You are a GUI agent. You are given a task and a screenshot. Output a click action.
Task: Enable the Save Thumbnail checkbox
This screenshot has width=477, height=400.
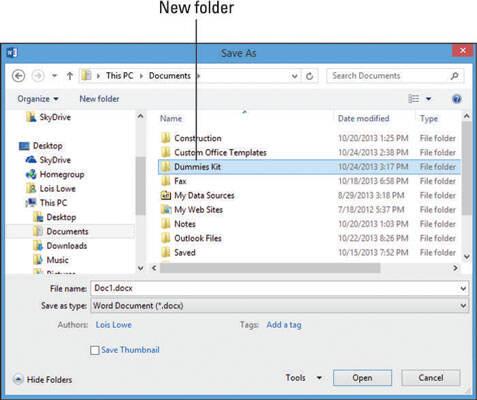95,350
